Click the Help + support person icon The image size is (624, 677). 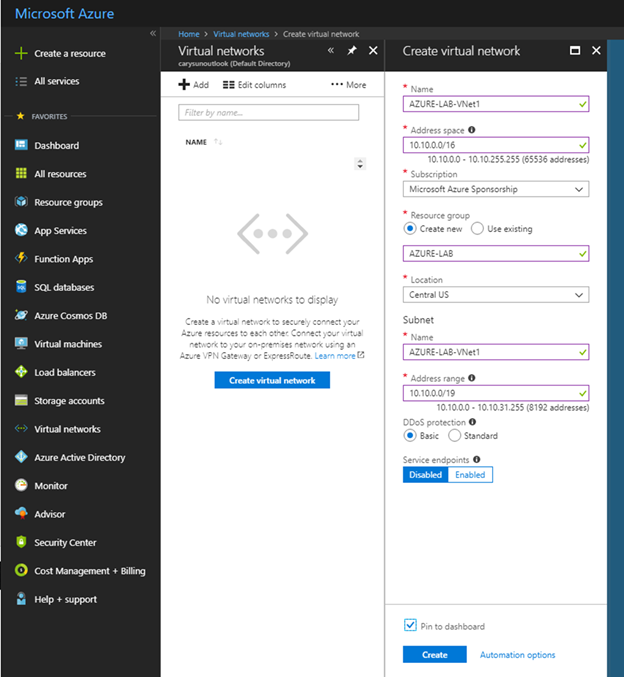(21, 599)
